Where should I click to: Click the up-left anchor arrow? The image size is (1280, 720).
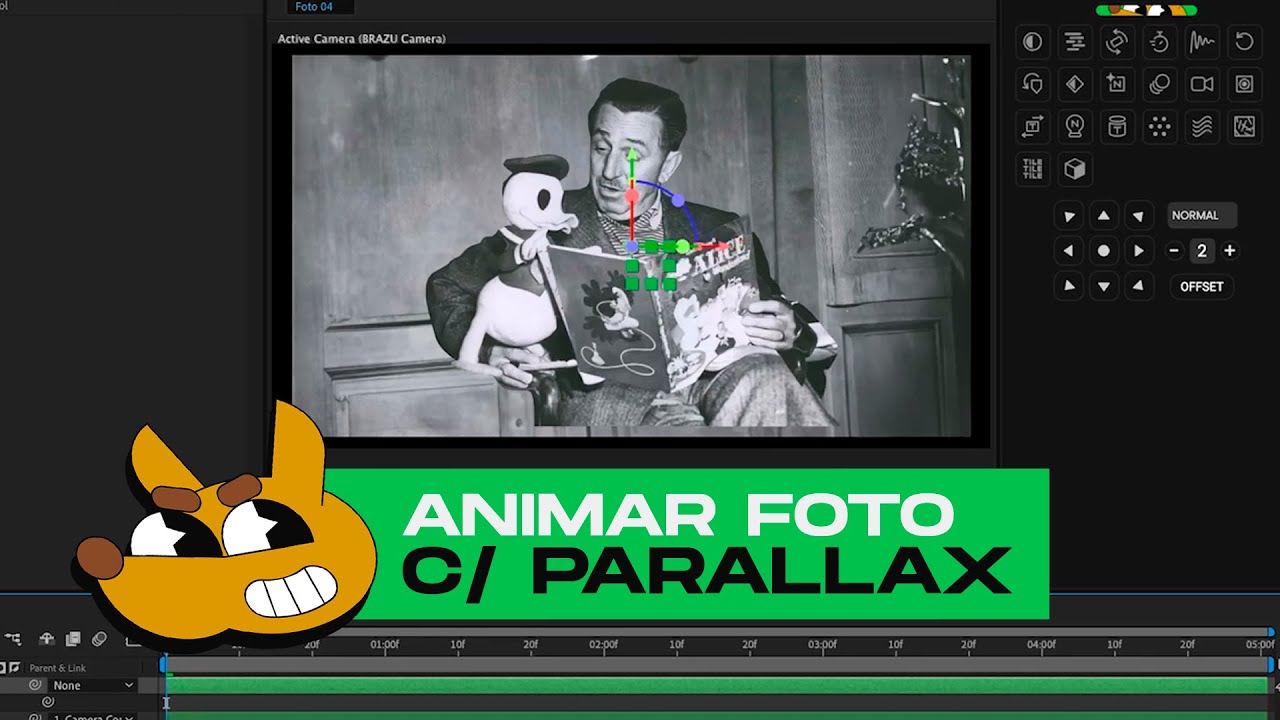(x=1070, y=216)
